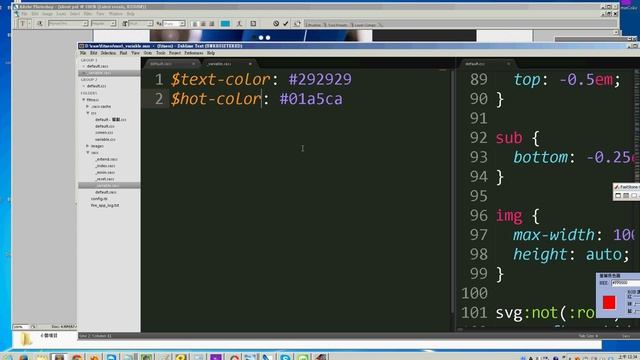Open Sublime Text Project menu
The height and width of the screenshot is (360, 640).
tap(175, 53)
